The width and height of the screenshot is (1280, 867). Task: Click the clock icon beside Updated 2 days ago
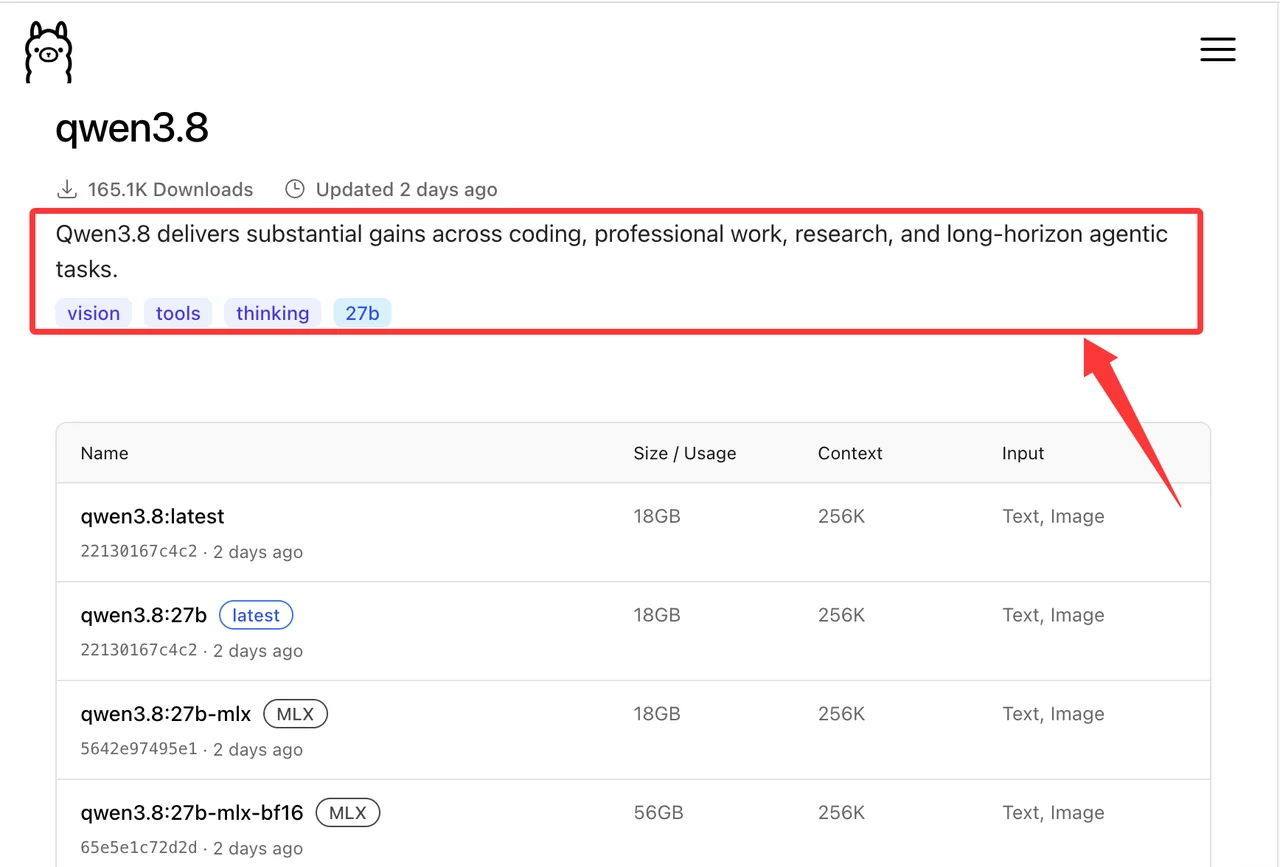coord(295,189)
